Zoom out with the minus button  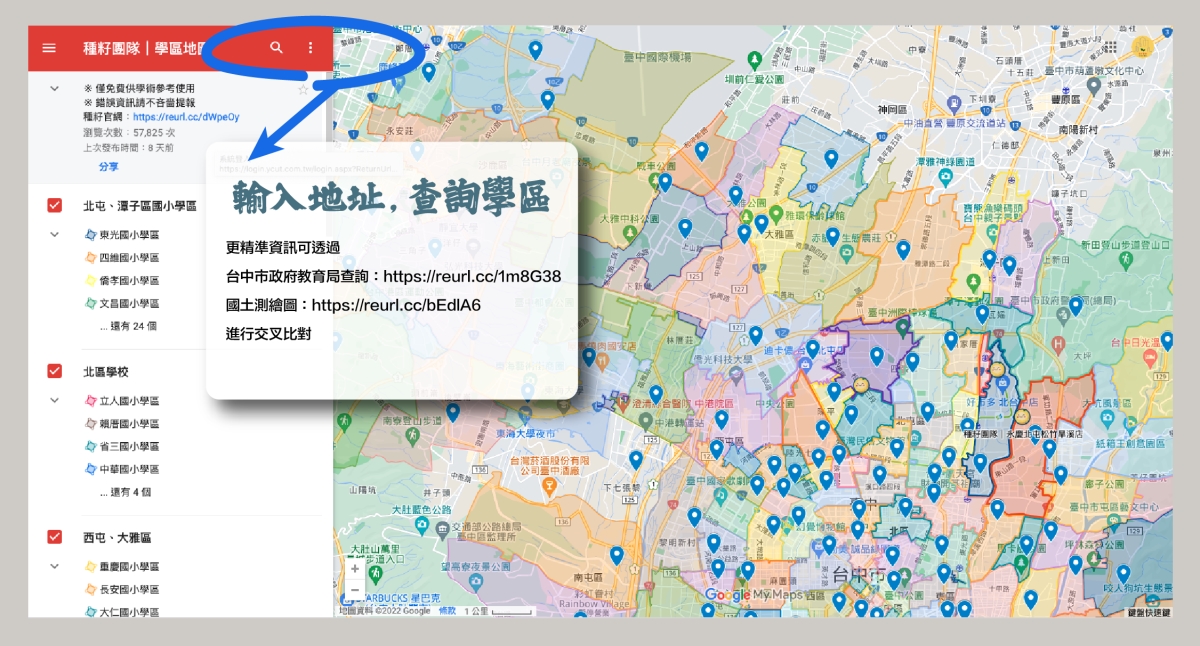354,589
